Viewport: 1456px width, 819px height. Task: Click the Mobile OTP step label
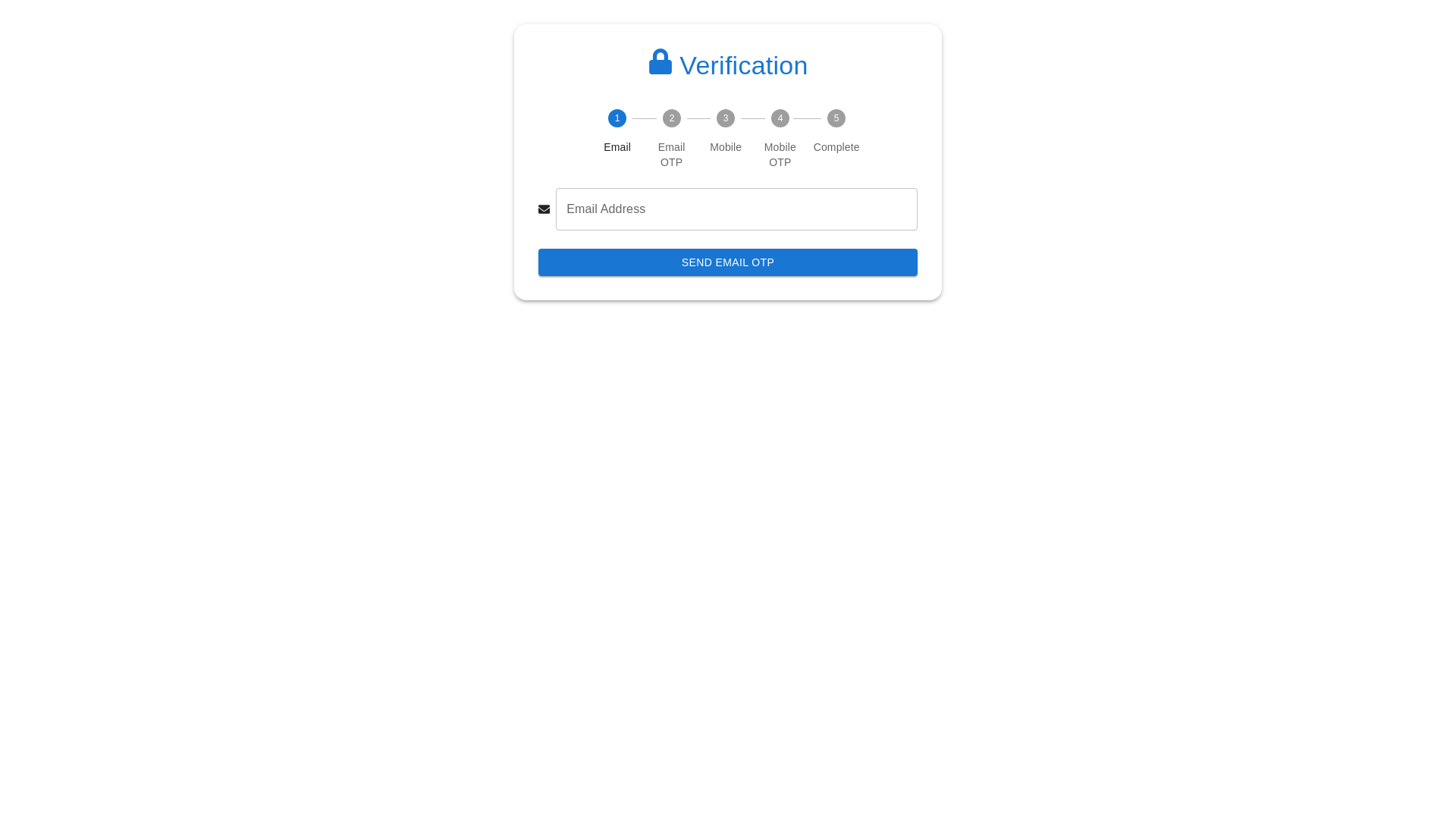click(x=780, y=155)
